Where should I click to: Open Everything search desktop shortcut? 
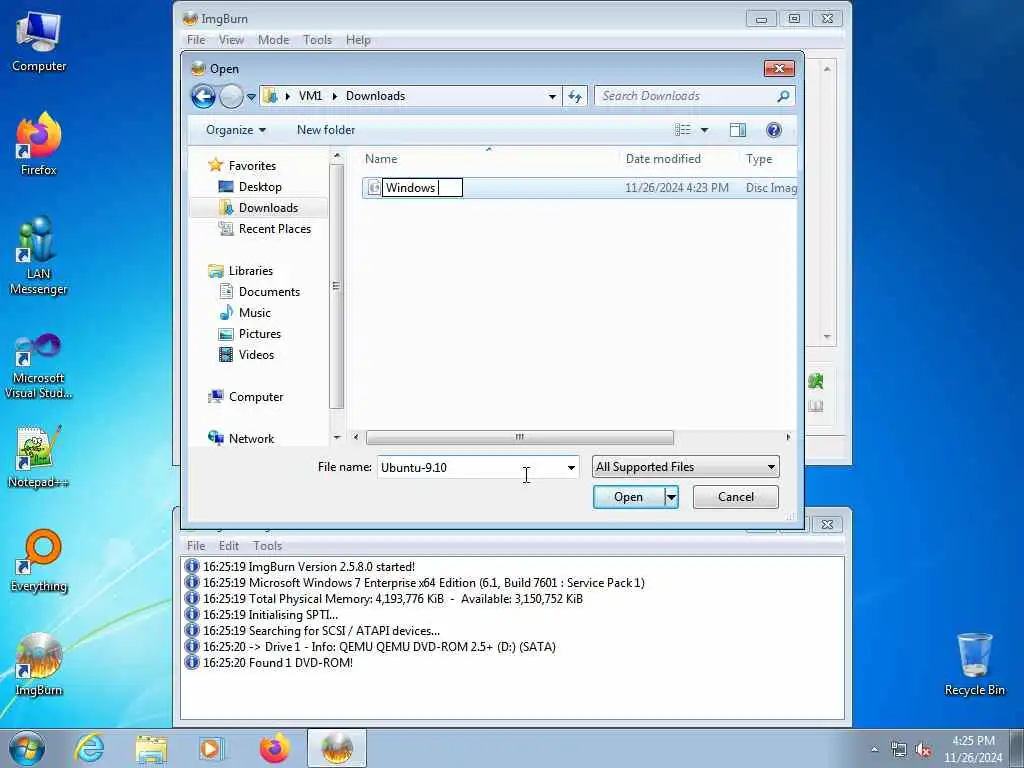(39, 561)
